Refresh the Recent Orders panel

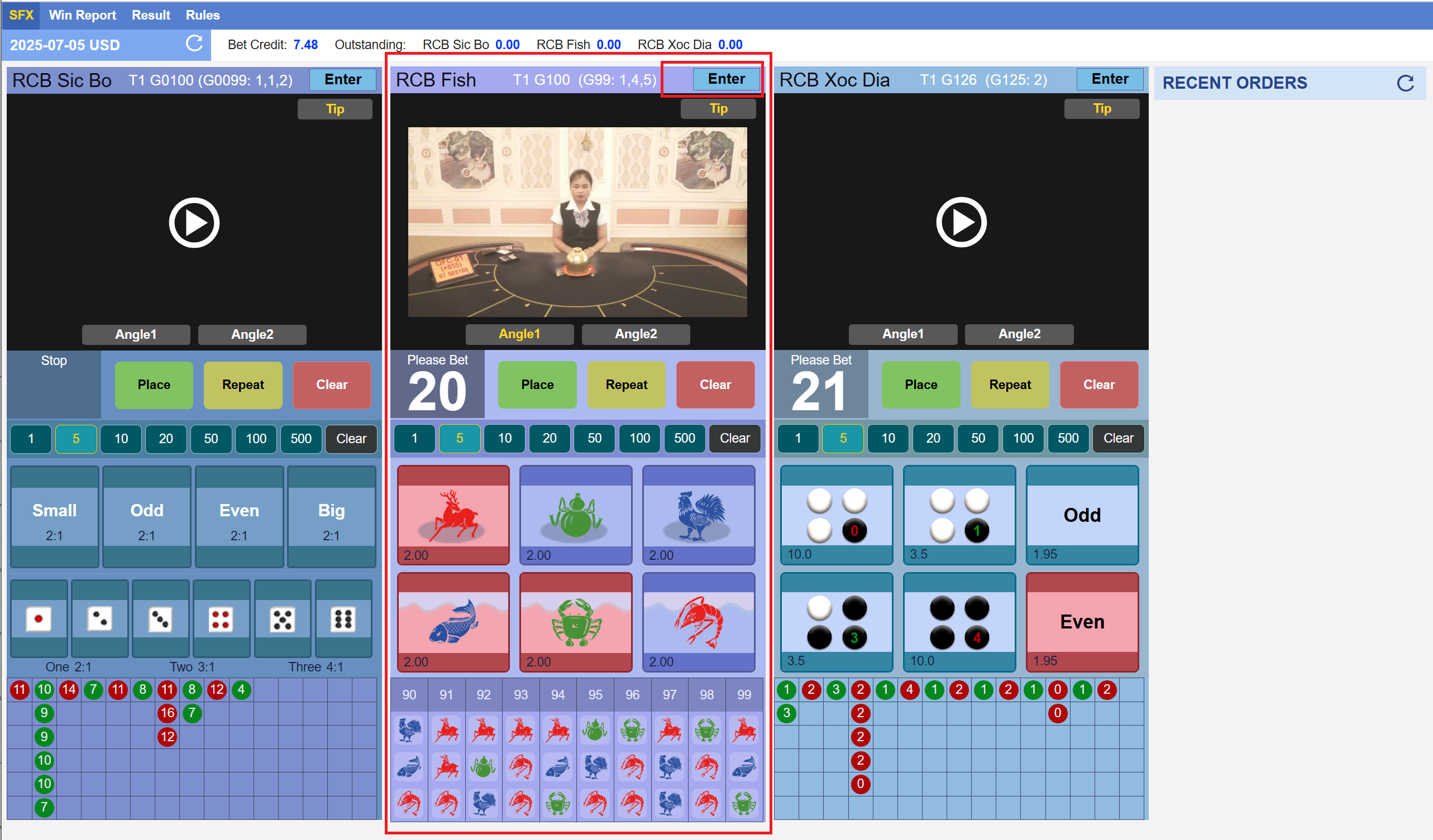[1405, 83]
